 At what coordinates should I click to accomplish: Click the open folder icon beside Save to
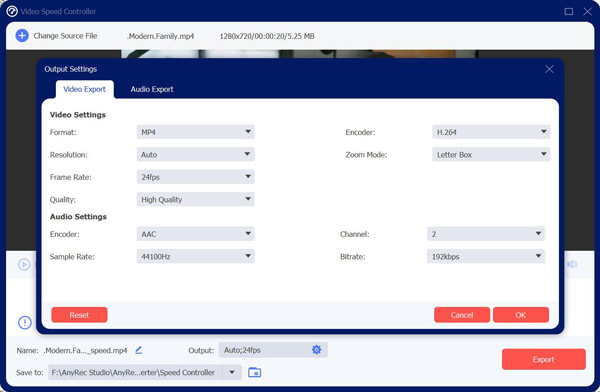[254, 372]
